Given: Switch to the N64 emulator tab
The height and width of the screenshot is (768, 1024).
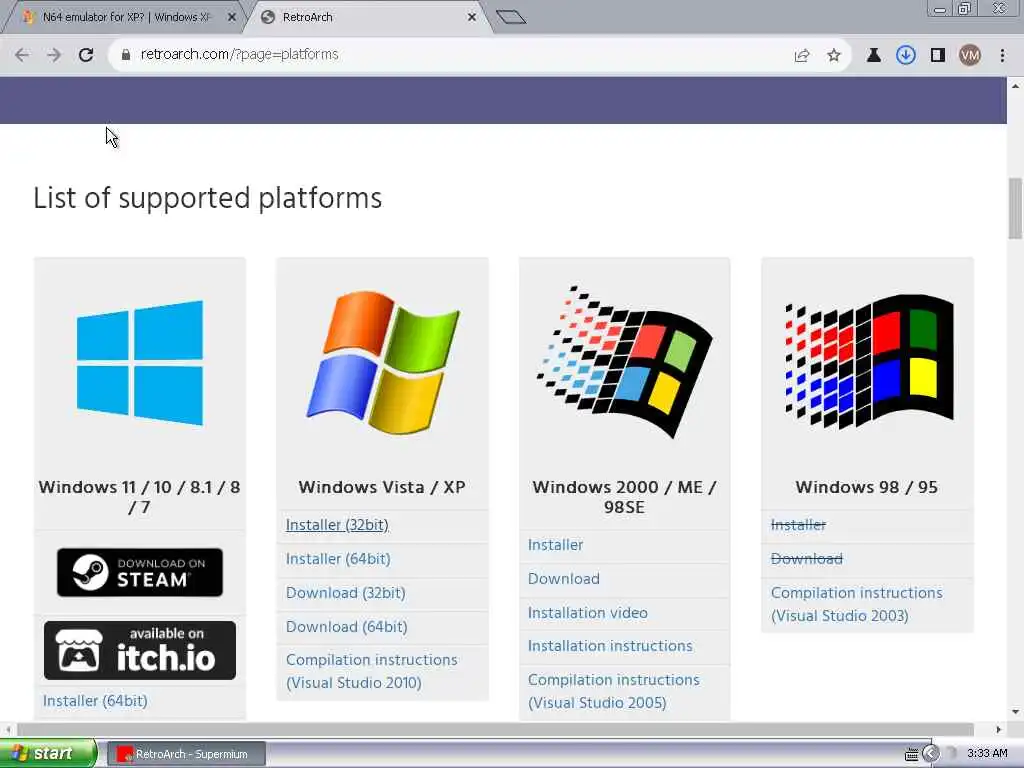Looking at the screenshot, I should click(x=124, y=18).
